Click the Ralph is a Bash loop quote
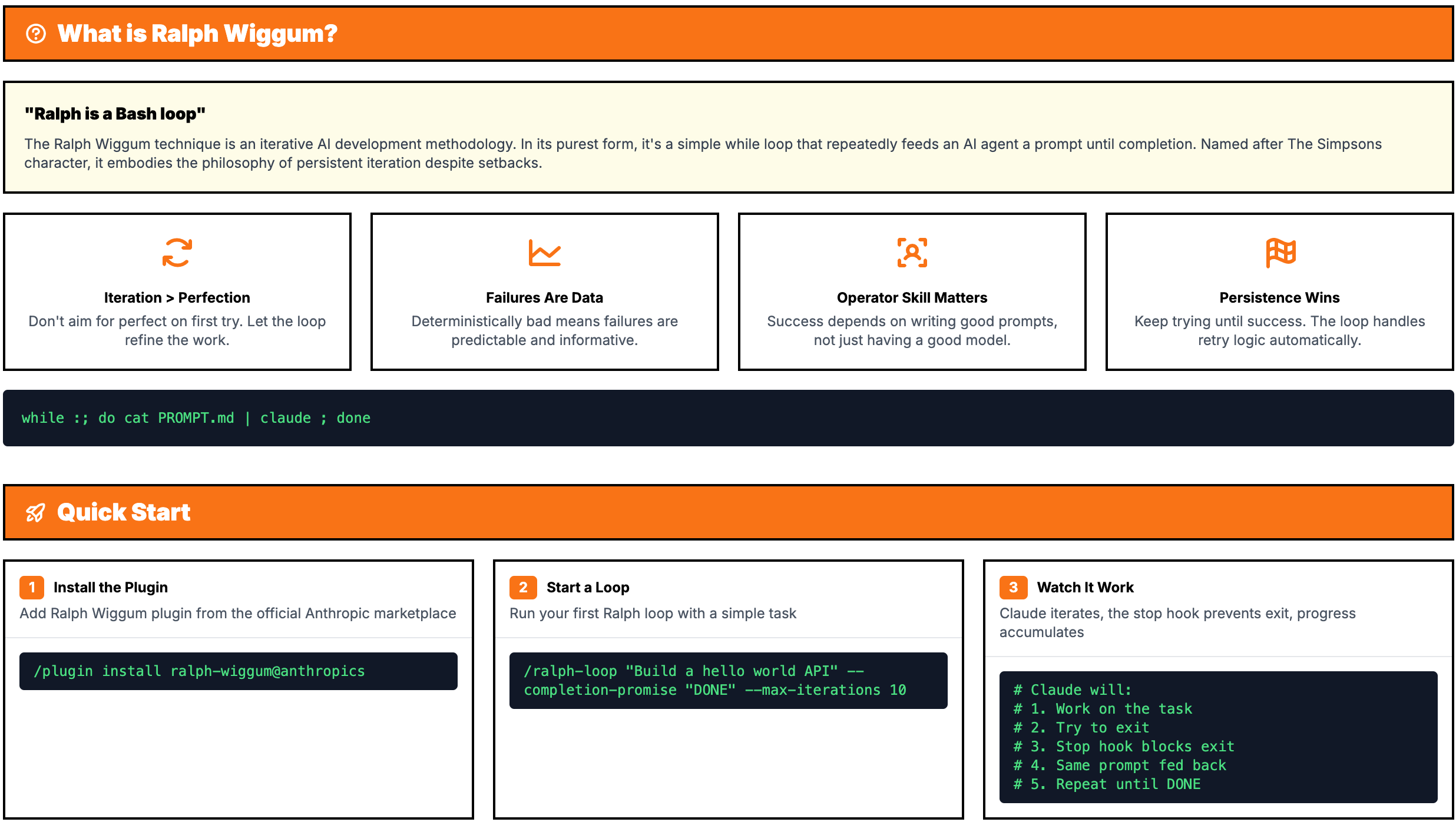1456x822 pixels. pyautogui.click(x=115, y=114)
